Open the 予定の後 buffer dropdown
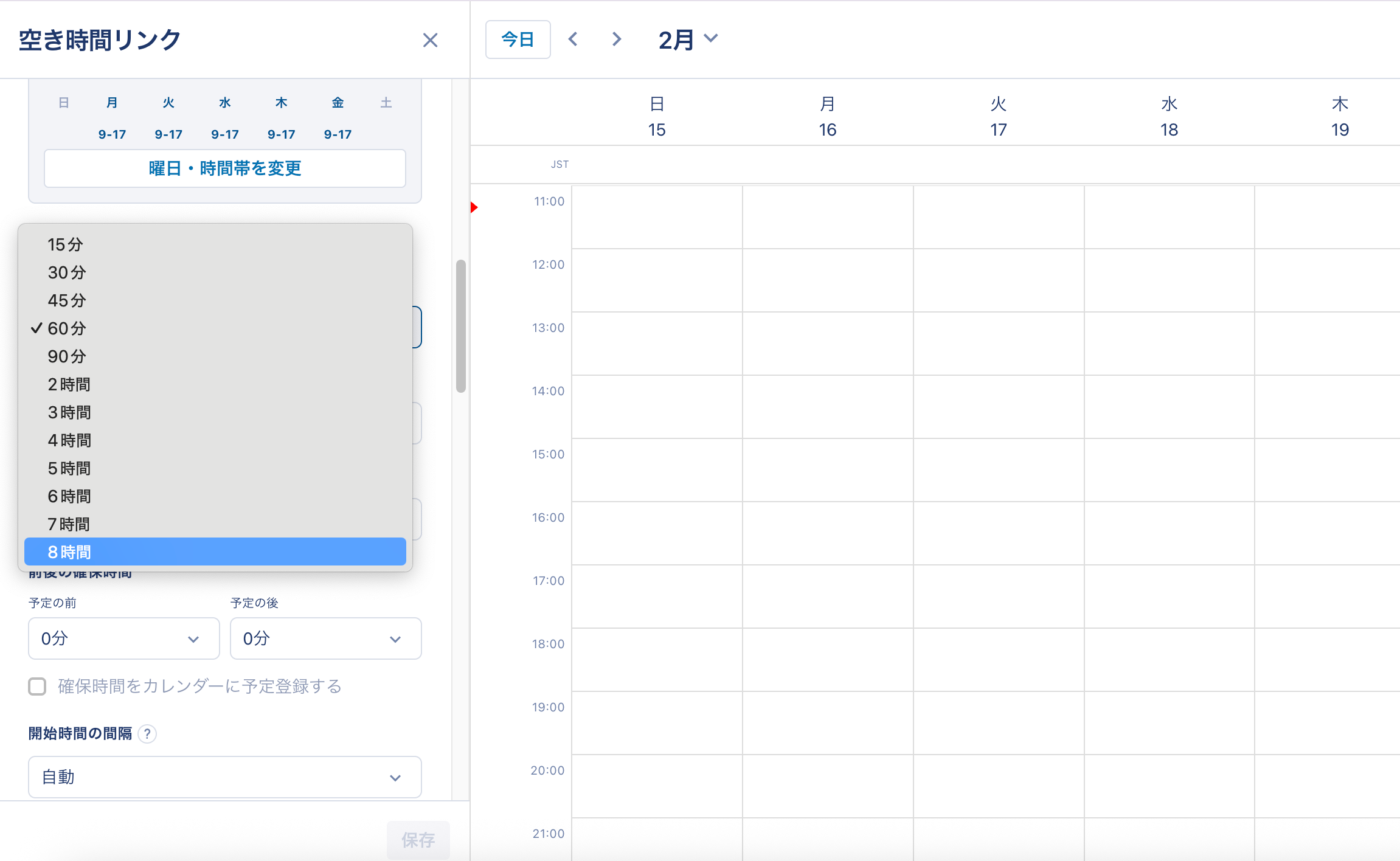The width and height of the screenshot is (1400, 861). point(325,638)
